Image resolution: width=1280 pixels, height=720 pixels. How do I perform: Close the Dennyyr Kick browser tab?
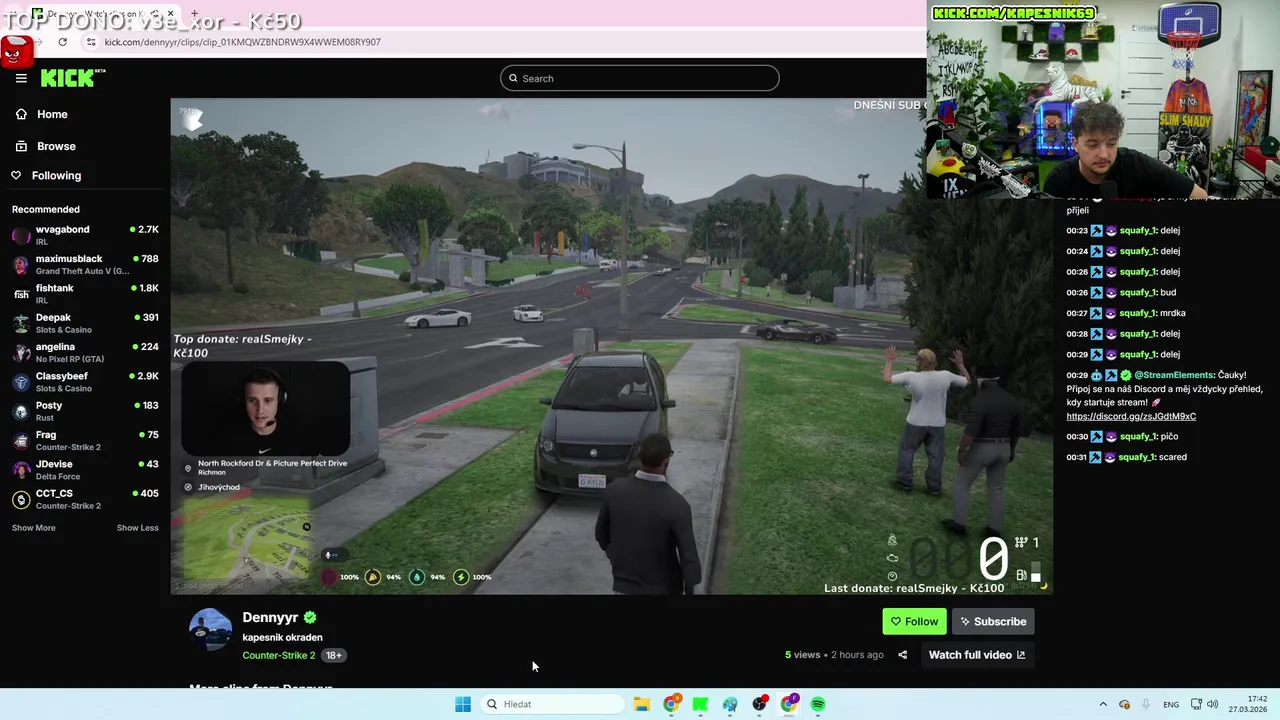tap(170, 14)
